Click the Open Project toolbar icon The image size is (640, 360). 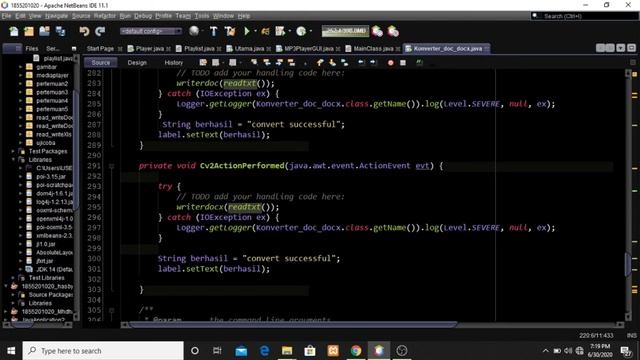[x=44, y=31]
